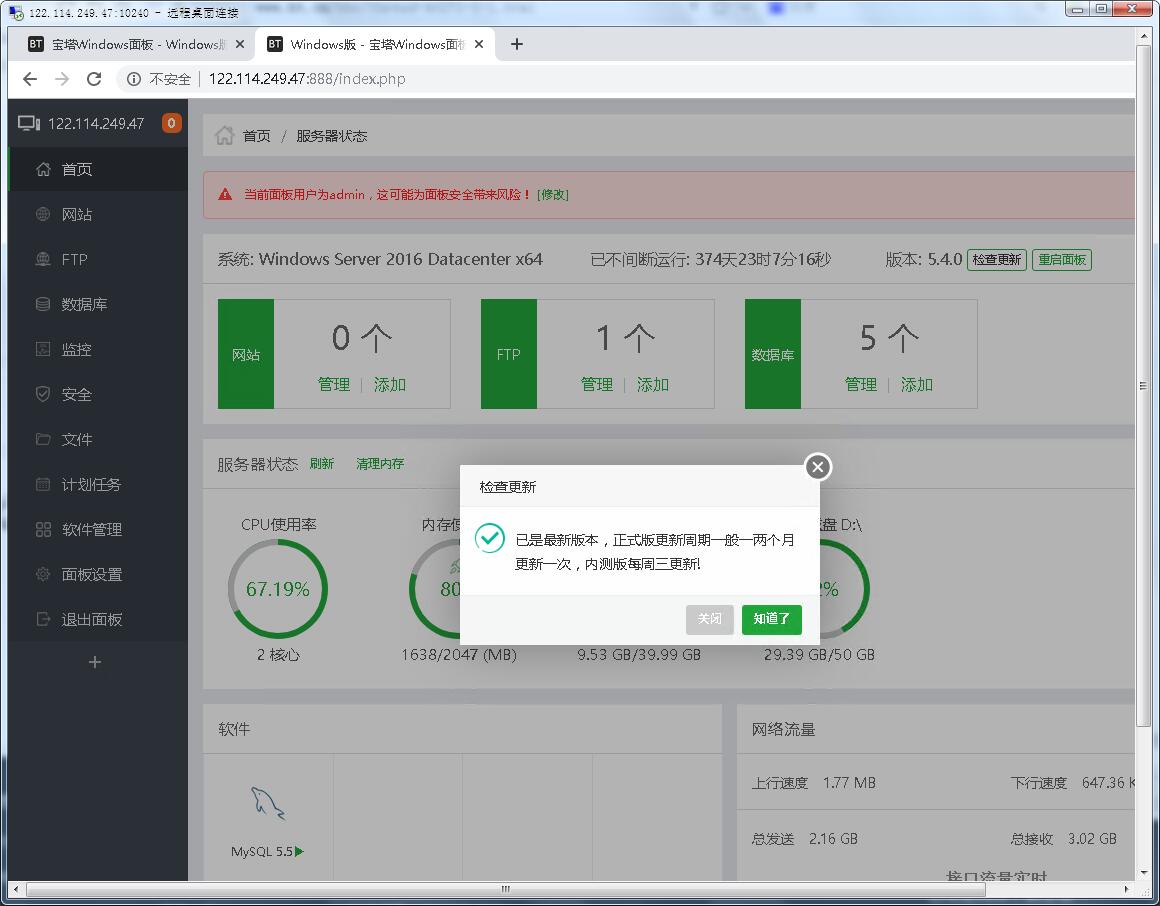The width and height of the screenshot is (1160, 906).
Task: Click 添加 under the 网站 count
Action: tap(390, 385)
